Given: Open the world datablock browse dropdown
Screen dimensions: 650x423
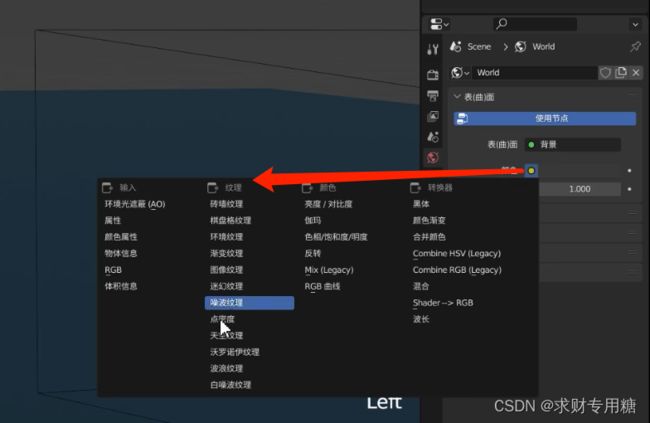Looking at the screenshot, I should pyautogui.click(x=460, y=72).
